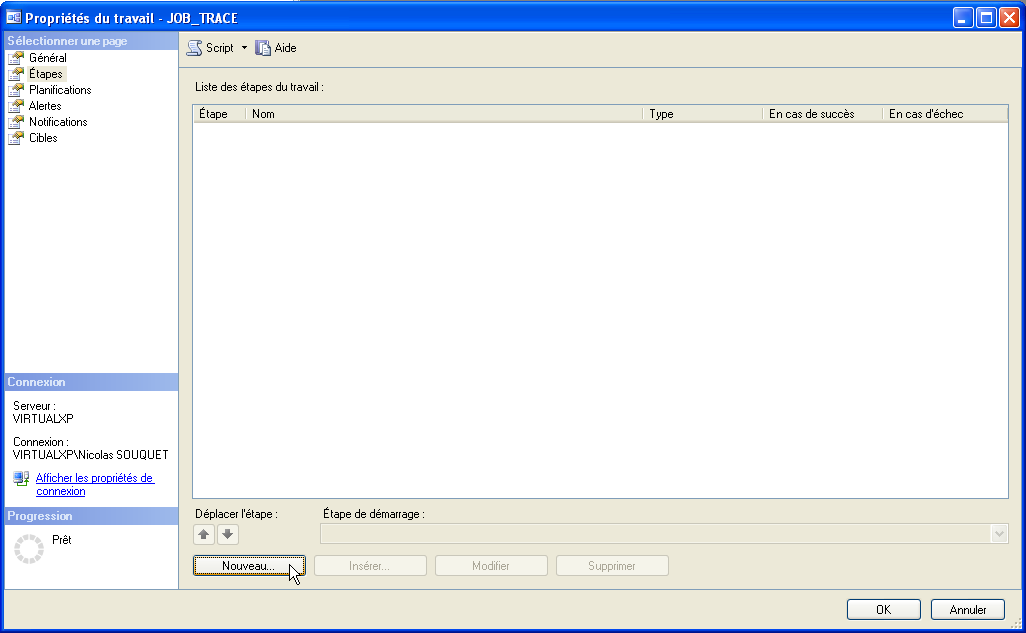
Task: Click the move step down arrow
Action: click(228, 534)
